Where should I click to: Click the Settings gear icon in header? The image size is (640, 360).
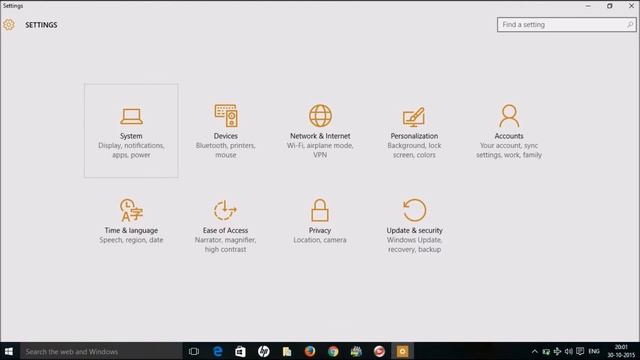(x=9, y=24)
